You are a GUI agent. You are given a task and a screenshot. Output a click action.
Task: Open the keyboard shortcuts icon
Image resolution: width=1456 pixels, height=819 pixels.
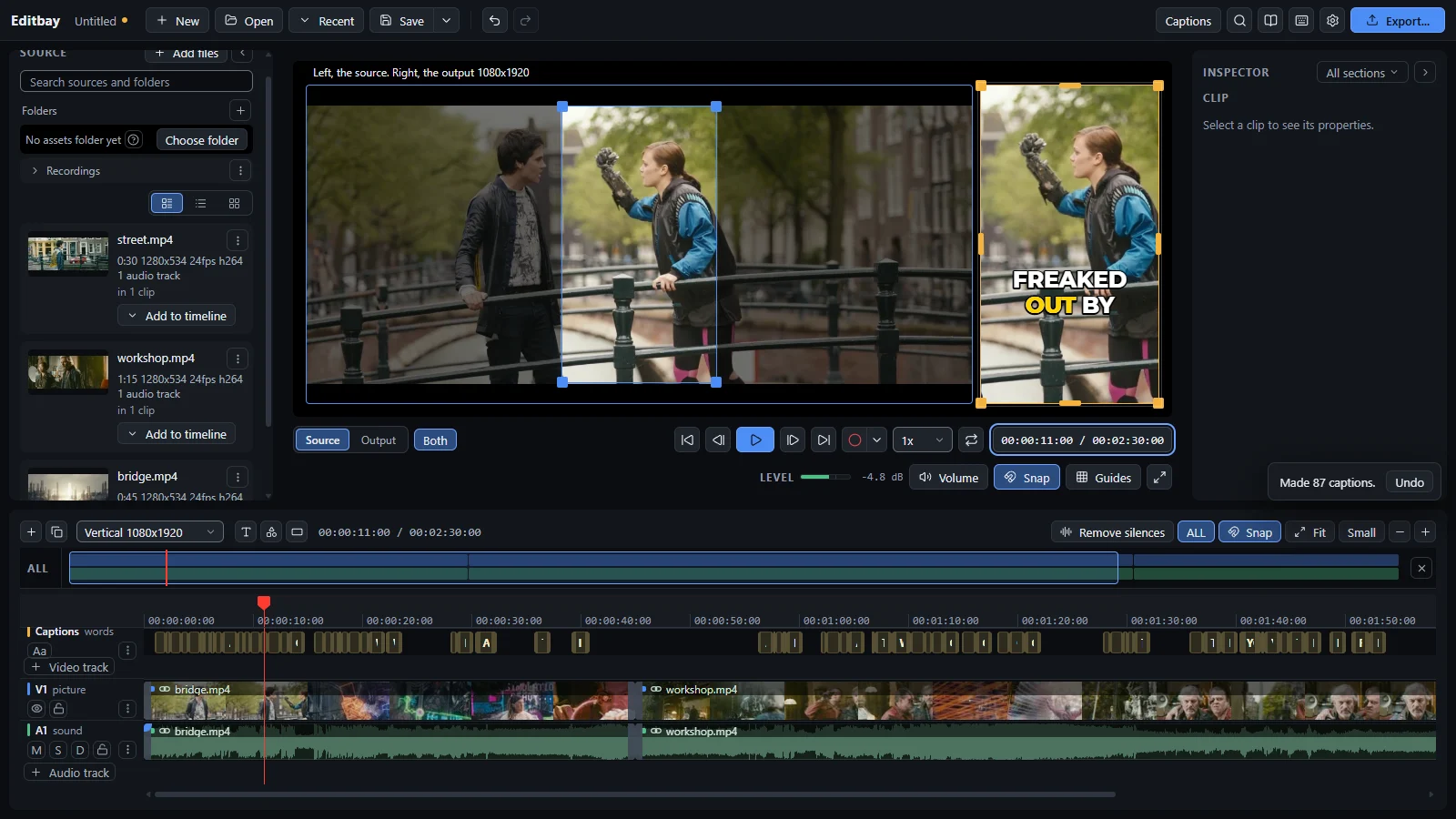[x=1301, y=21]
